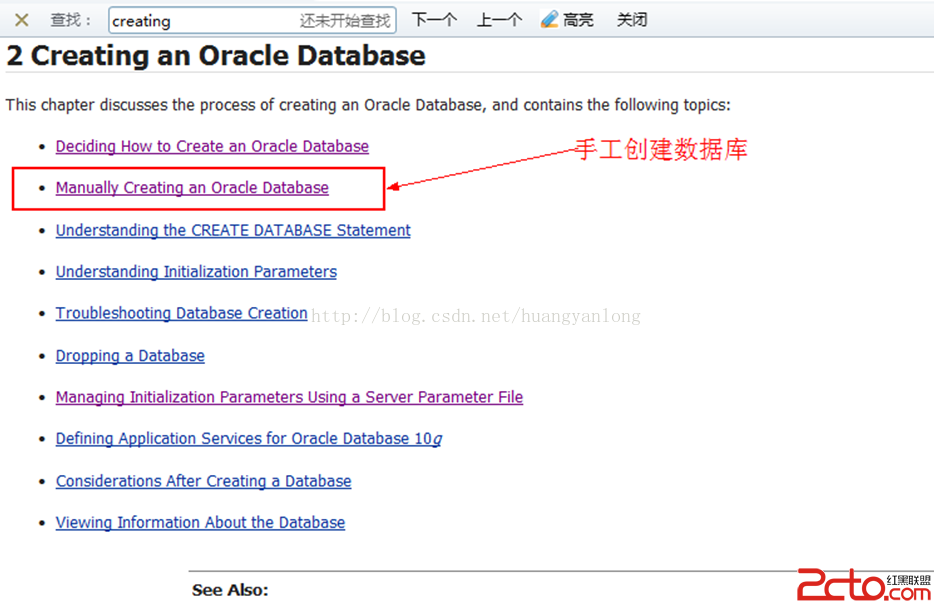Open 'Manually Creating an Oracle Database' link

point(192,188)
